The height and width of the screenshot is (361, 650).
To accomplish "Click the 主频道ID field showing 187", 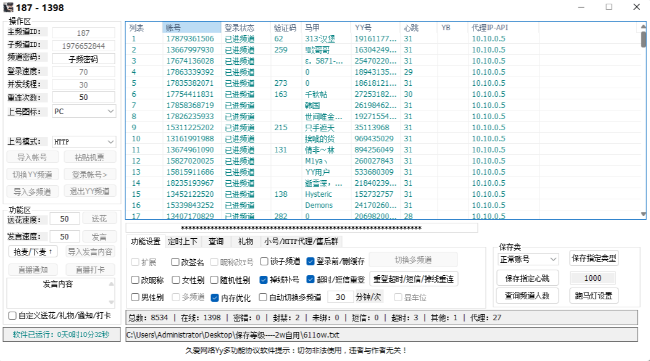I will 83,33.
